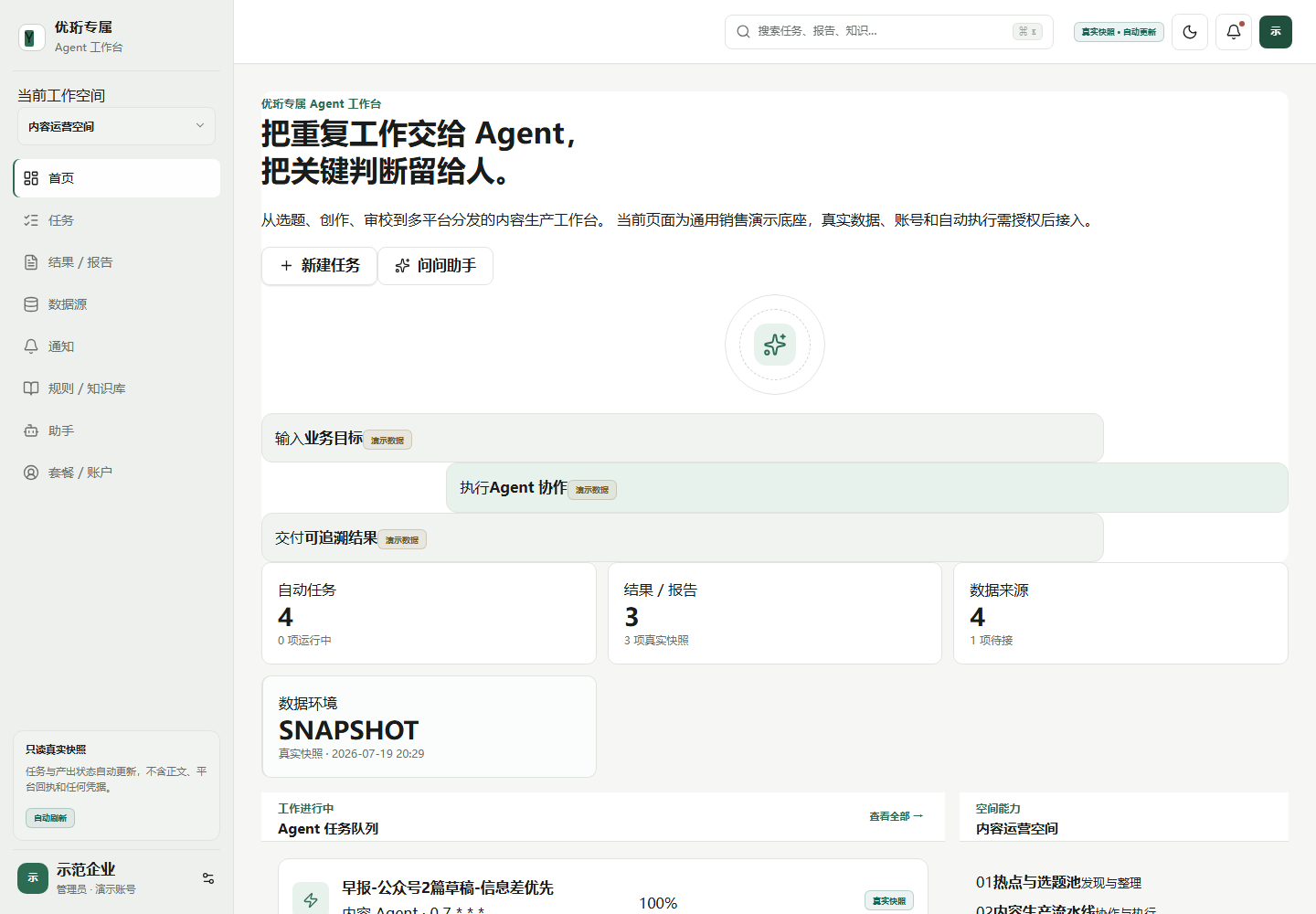The width and height of the screenshot is (1316, 914).
Task: Click the 内容运营空间 heading under 空间能力
Action: [1016, 829]
